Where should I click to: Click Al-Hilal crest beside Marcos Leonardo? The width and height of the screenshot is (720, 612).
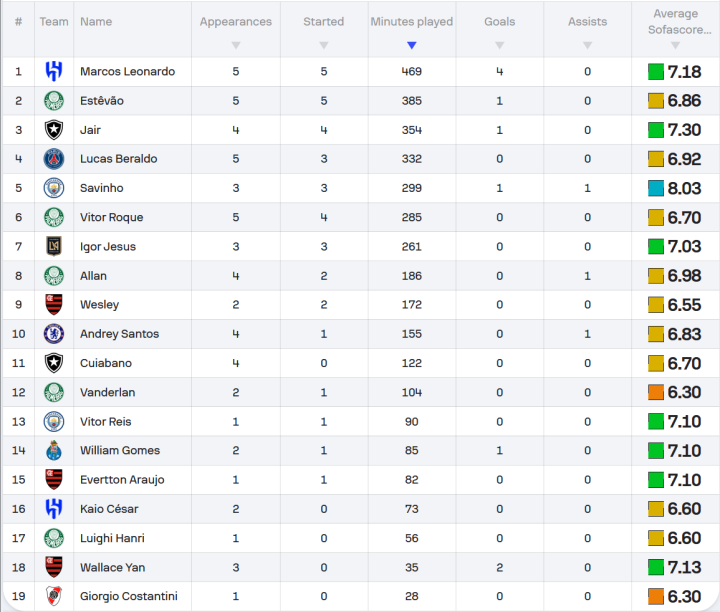(x=53, y=72)
